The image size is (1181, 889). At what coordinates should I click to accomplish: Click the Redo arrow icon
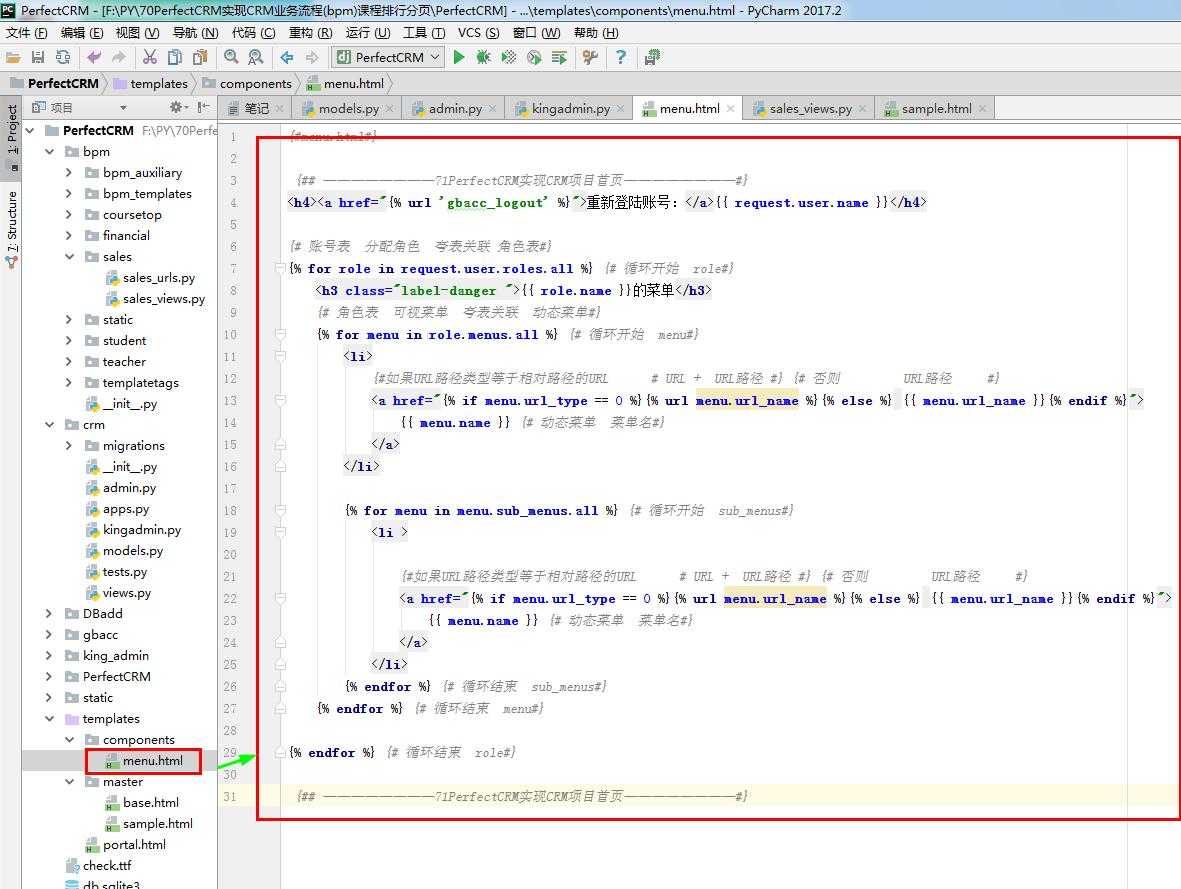click(x=118, y=57)
